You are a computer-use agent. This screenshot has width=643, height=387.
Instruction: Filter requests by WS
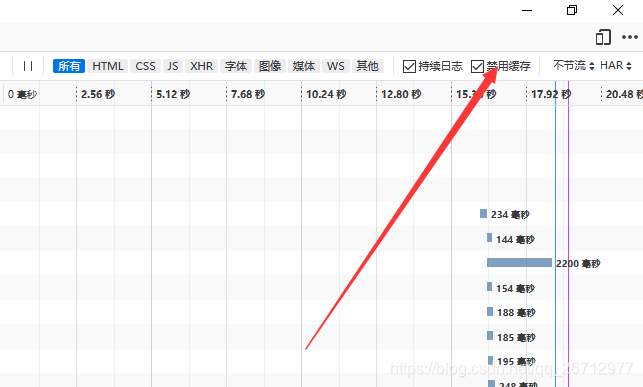335,66
